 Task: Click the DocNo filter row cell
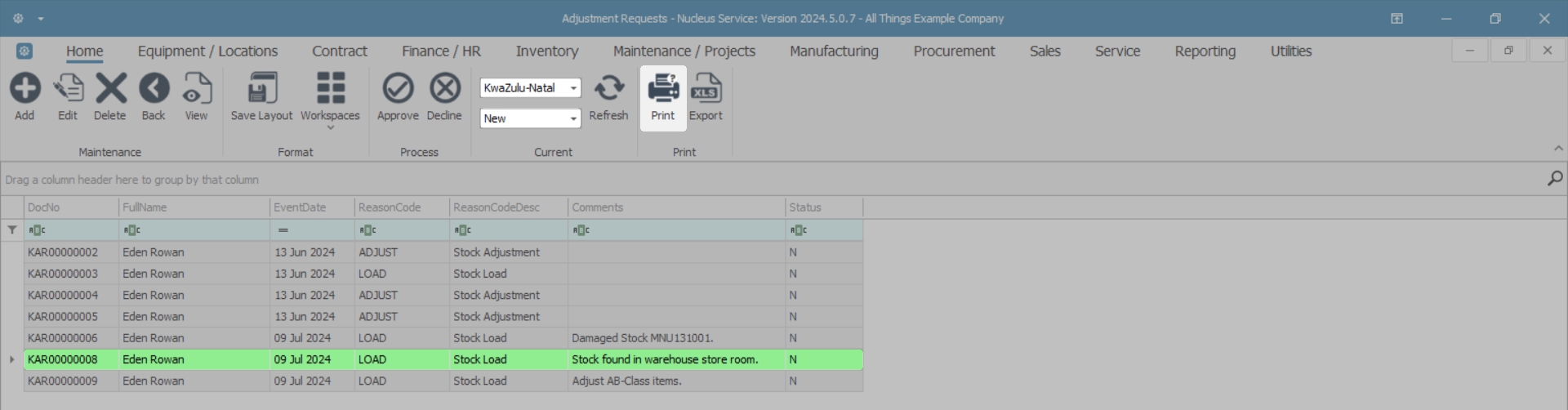73,230
